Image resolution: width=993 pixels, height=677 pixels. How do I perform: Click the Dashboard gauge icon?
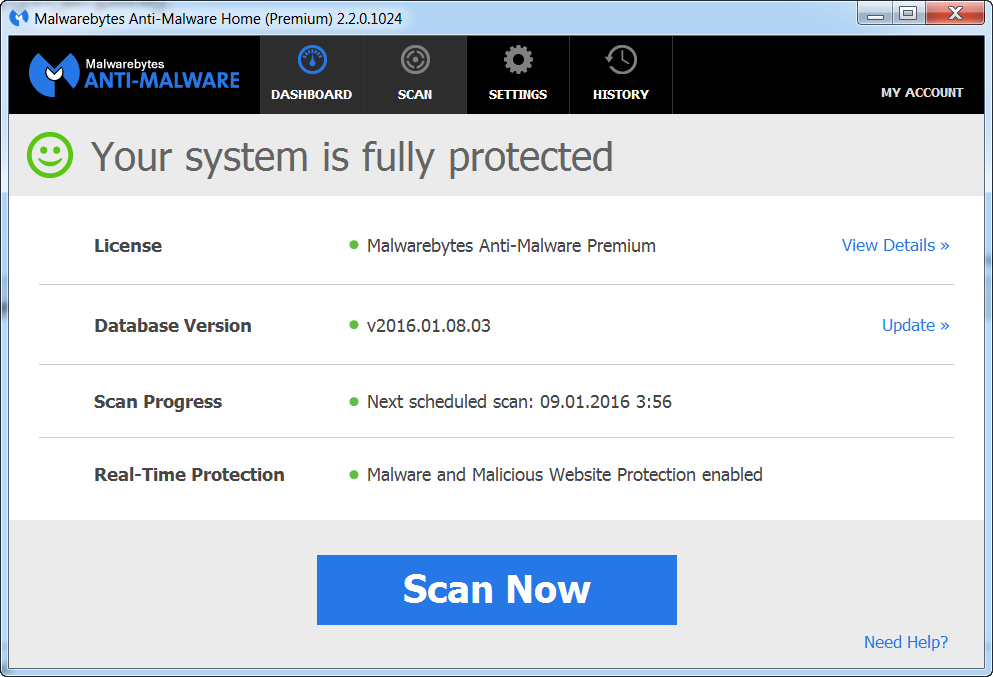click(x=312, y=60)
